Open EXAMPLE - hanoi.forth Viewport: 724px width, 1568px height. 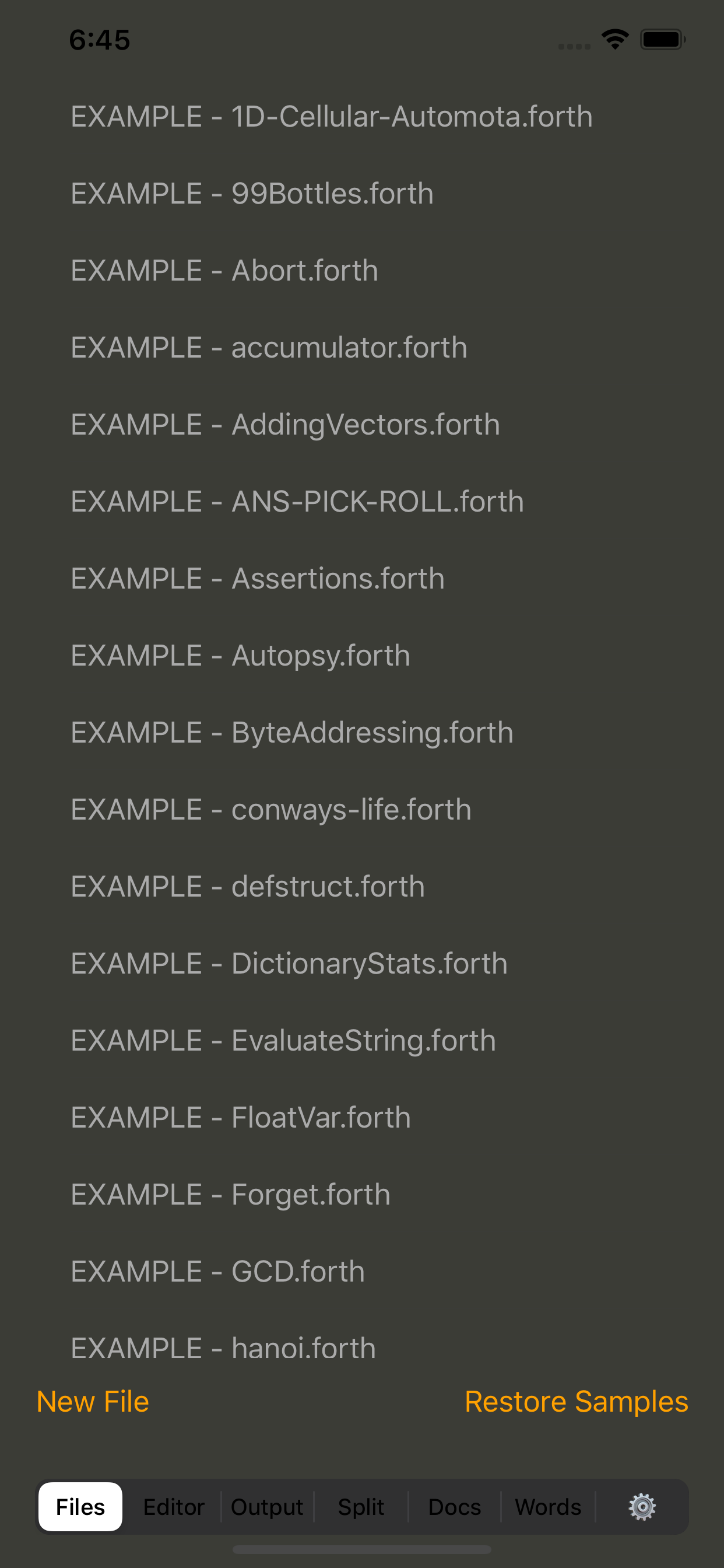coord(223,1347)
